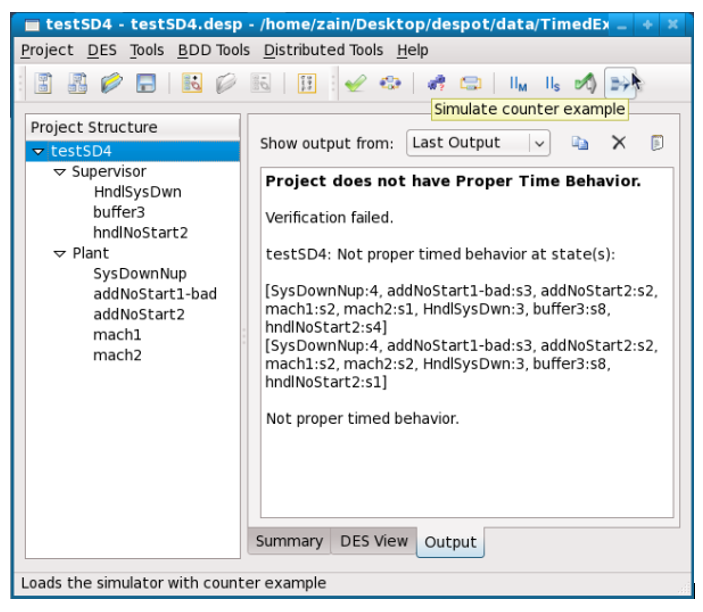The image size is (703, 612).
Task: Switch to the DES View tab
Action: point(374,541)
